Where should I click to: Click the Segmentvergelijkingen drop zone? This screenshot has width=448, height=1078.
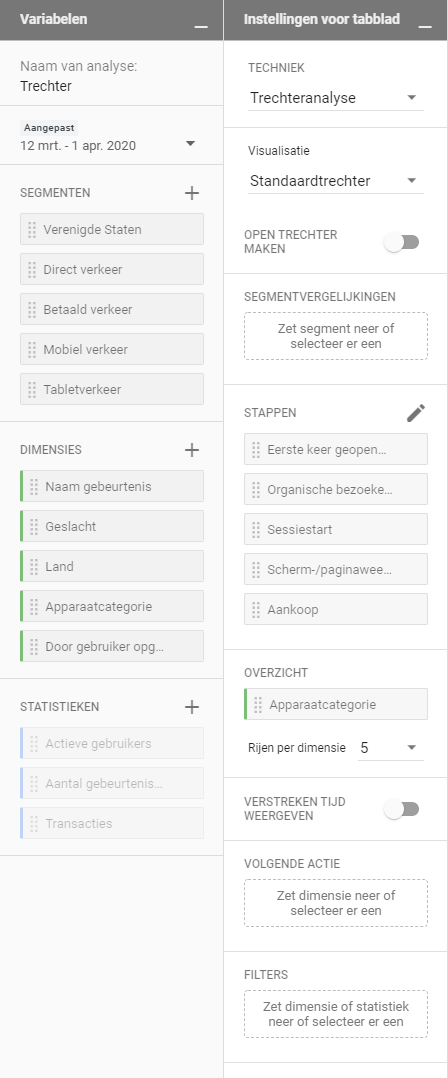tap(336, 336)
